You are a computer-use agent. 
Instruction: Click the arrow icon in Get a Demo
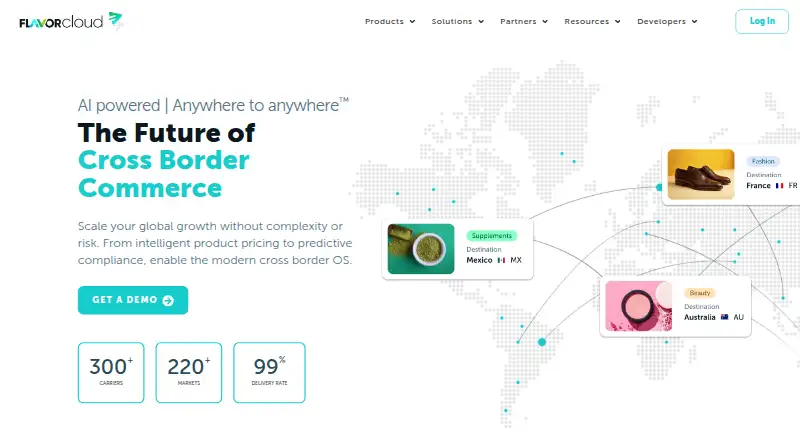click(168, 301)
